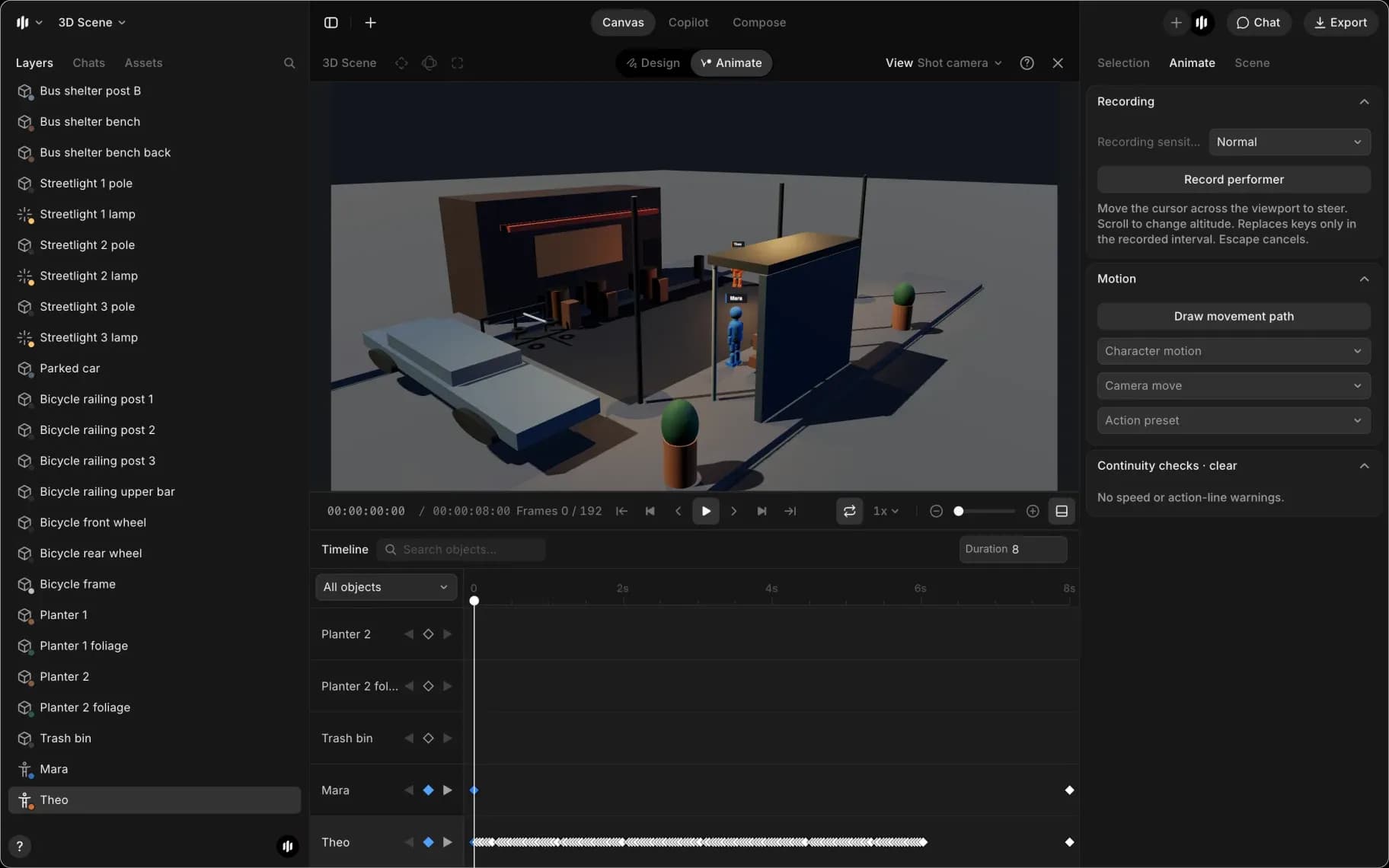
Task: Click the audio bars icon in top right
Action: tap(1202, 23)
